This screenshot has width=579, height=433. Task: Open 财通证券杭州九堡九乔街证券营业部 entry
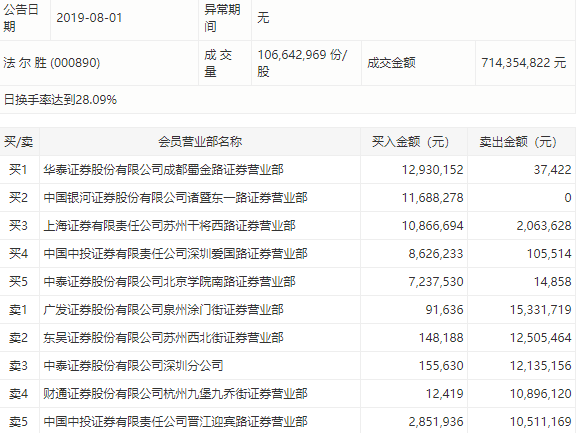175,394
